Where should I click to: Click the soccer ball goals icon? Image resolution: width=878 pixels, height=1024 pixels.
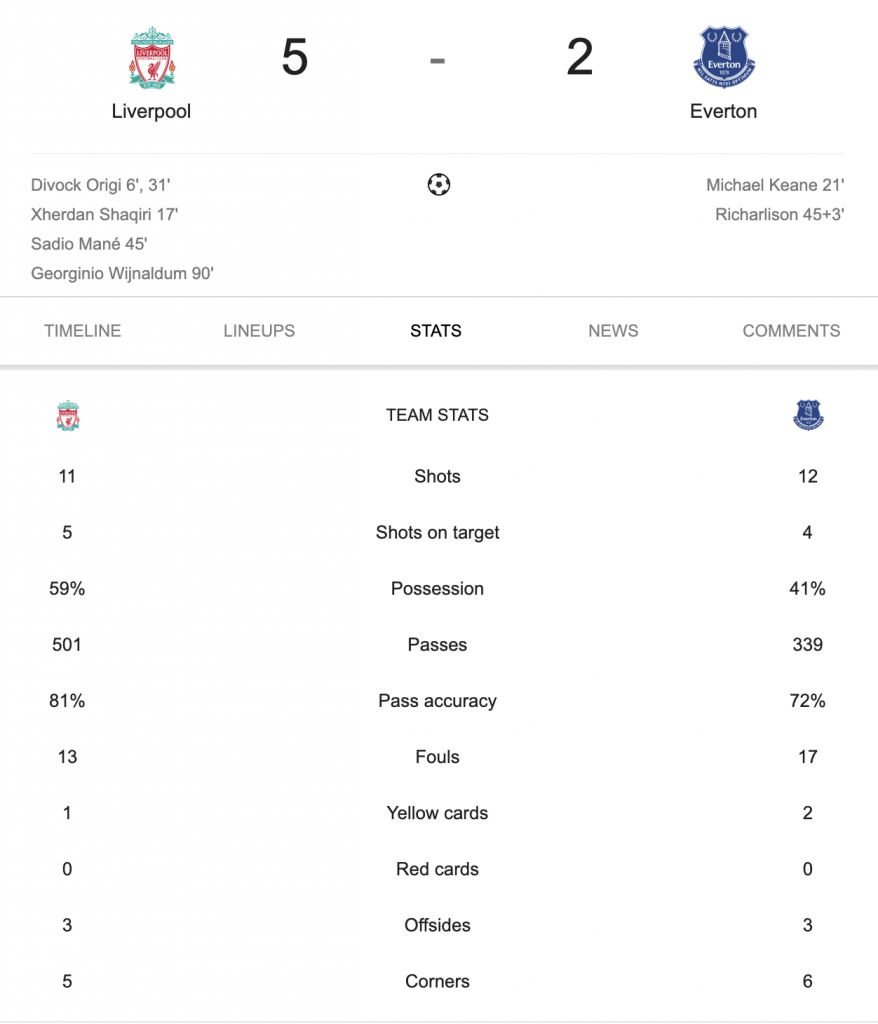click(x=438, y=185)
